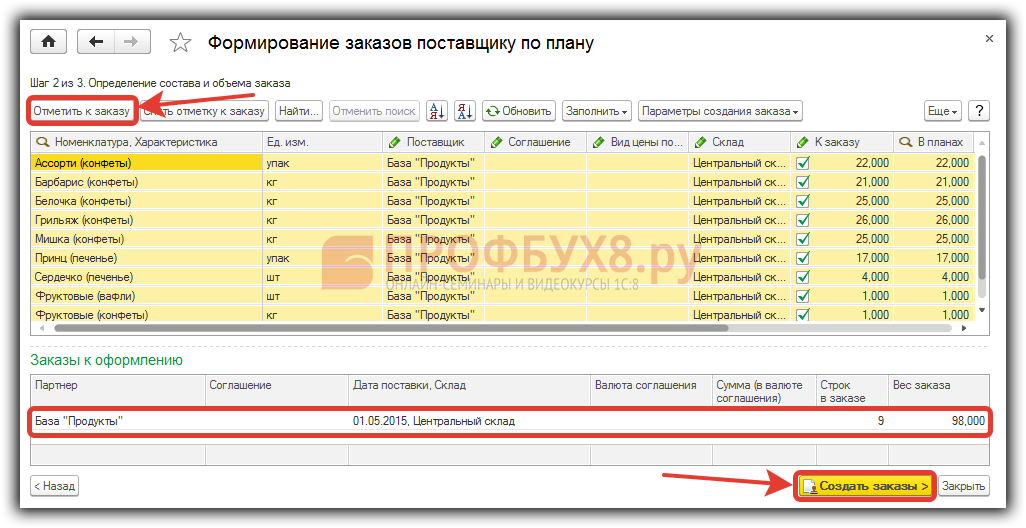Click the Обновить refresh button

pyautogui.click(x=518, y=111)
